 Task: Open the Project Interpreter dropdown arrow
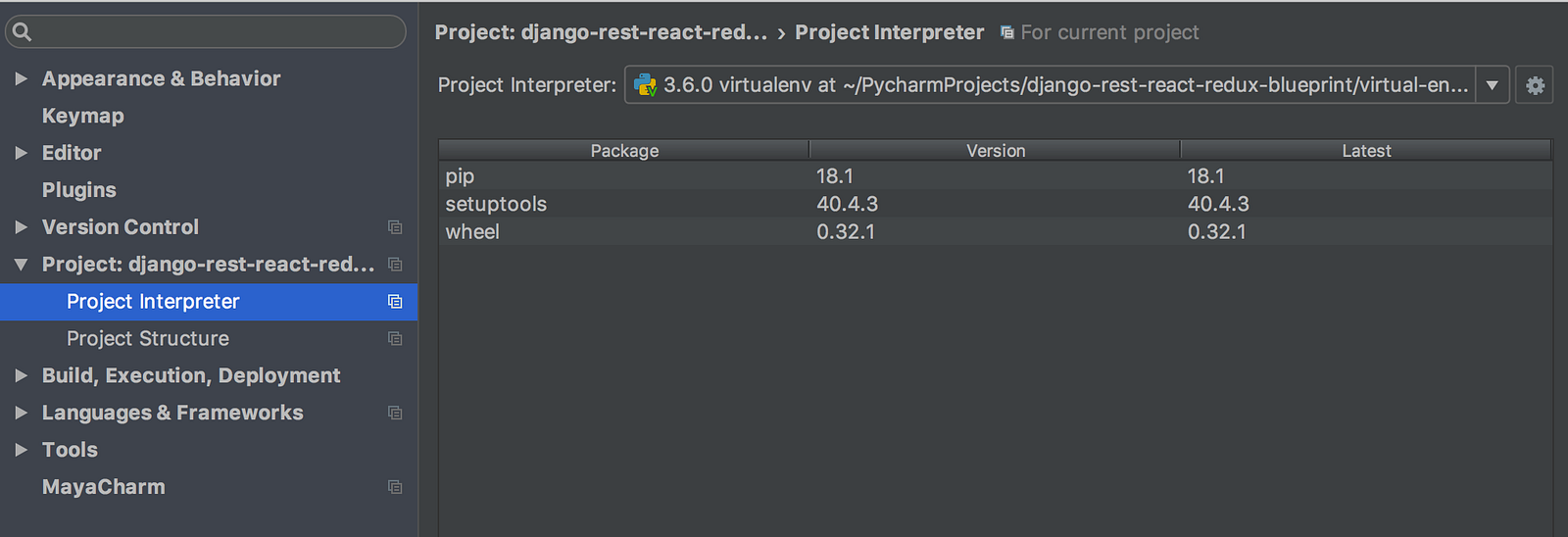pyautogui.click(x=1492, y=85)
